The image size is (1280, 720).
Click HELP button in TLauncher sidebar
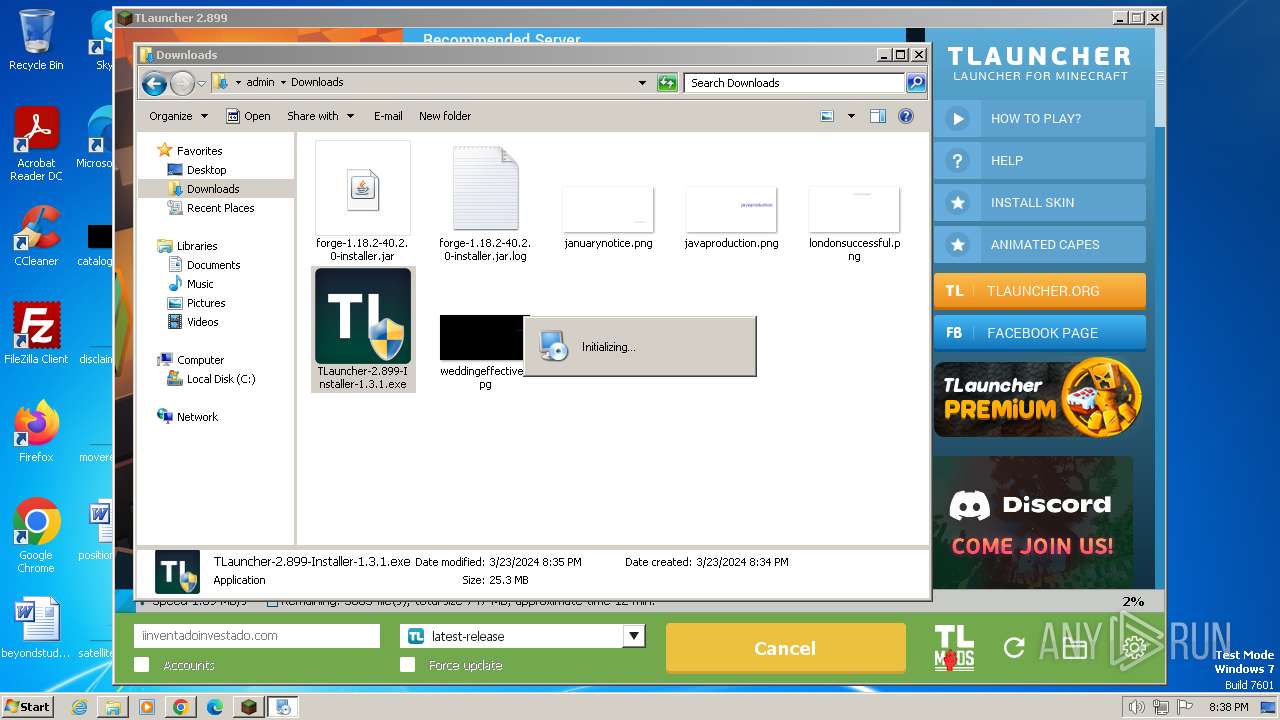click(1040, 160)
